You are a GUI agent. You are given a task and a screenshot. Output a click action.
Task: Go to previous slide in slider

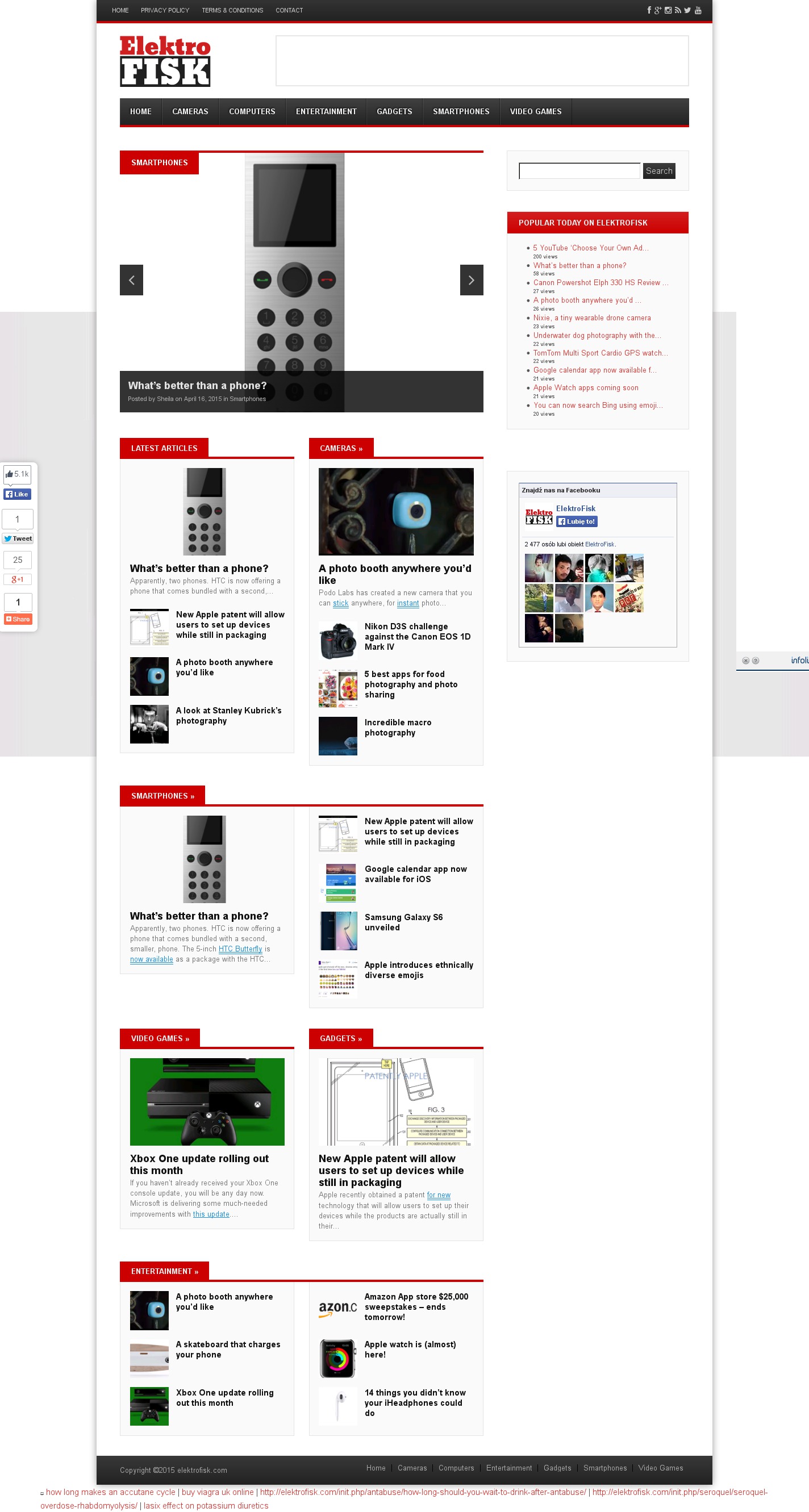tap(131, 280)
